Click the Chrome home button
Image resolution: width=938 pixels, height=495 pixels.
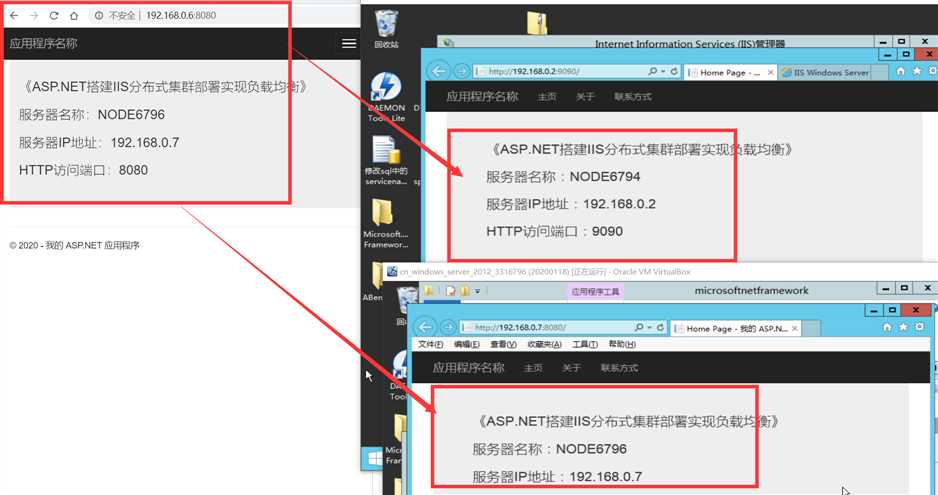click(x=74, y=16)
